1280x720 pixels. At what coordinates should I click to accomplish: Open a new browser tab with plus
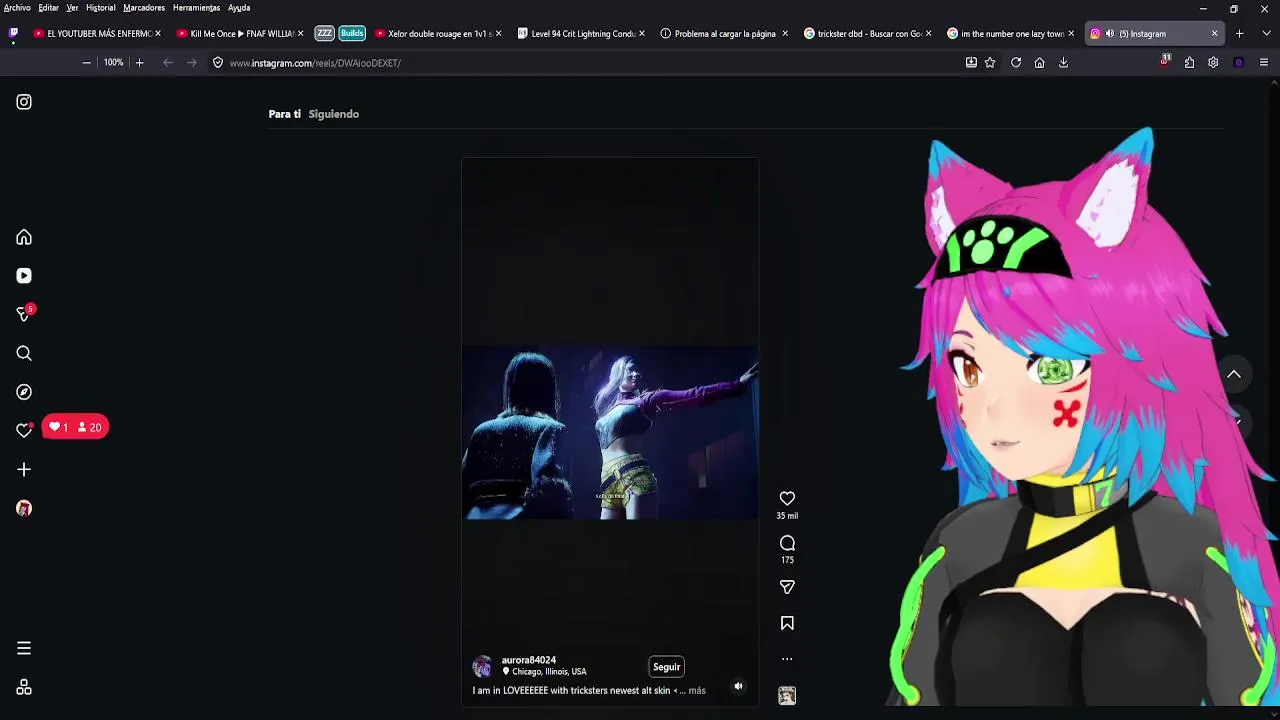pos(1239,33)
